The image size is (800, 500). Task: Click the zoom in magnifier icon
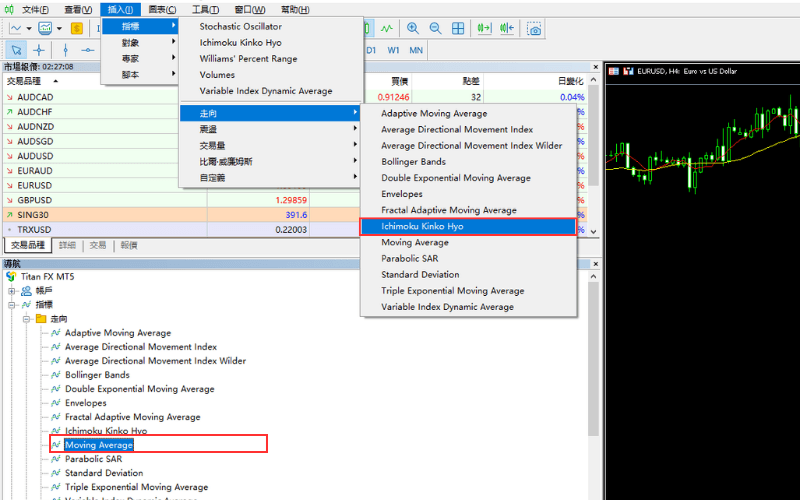[x=413, y=29]
